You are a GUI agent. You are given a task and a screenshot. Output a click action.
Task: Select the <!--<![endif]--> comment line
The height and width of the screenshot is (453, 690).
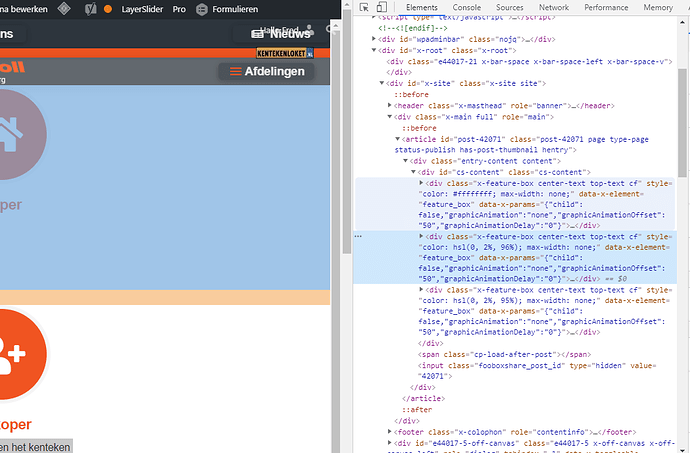click(x=413, y=28)
